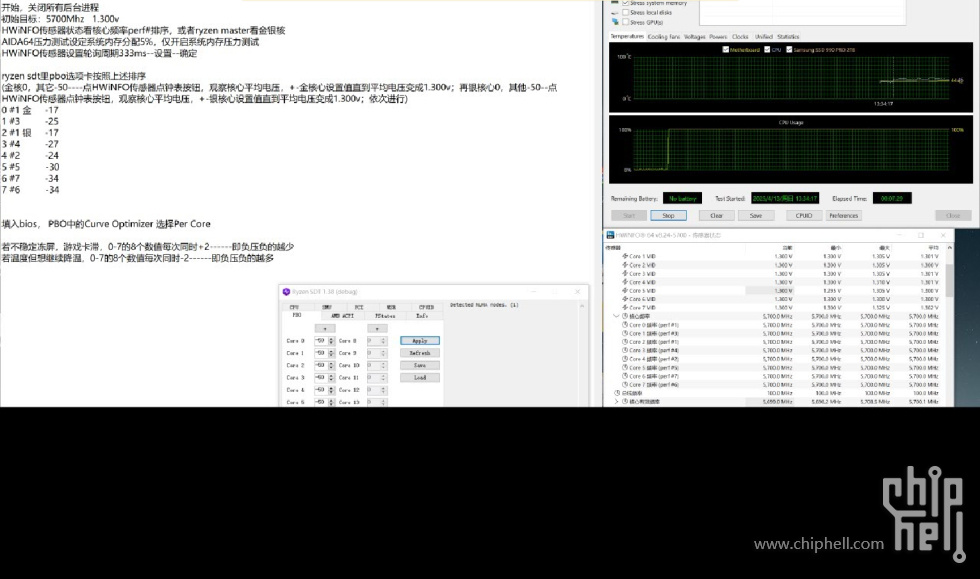Click the bolt icon beside Core 1 VID
The height and width of the screenshot is (579, 980).
click(x=624, y=256)
